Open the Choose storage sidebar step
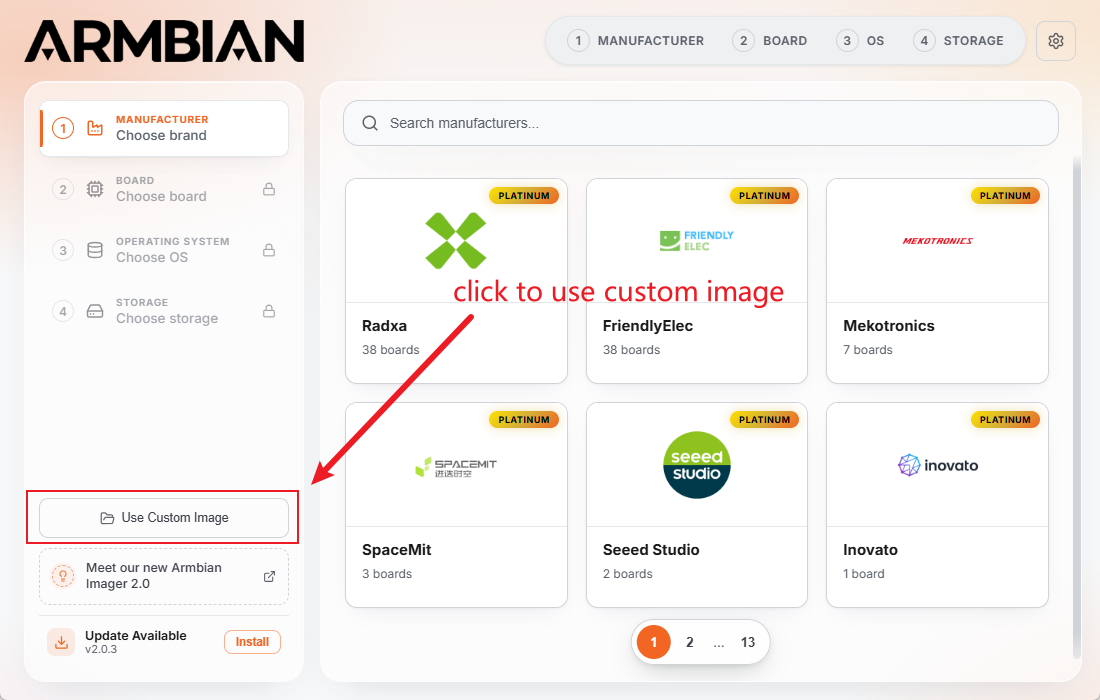The width and height of the screenshot is (1100, 700). [164, 311]
